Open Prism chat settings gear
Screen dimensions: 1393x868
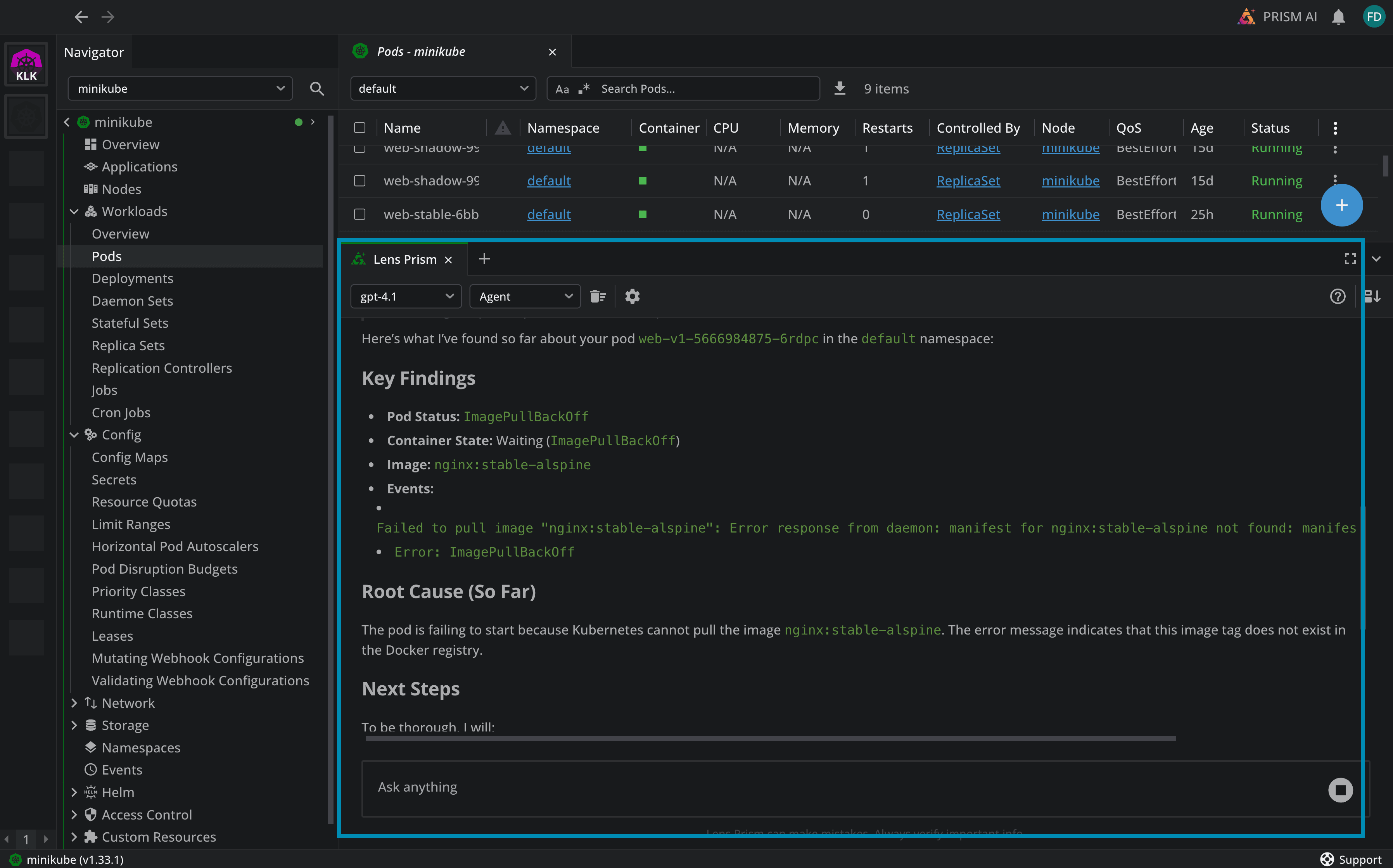[x=632, y=296]
